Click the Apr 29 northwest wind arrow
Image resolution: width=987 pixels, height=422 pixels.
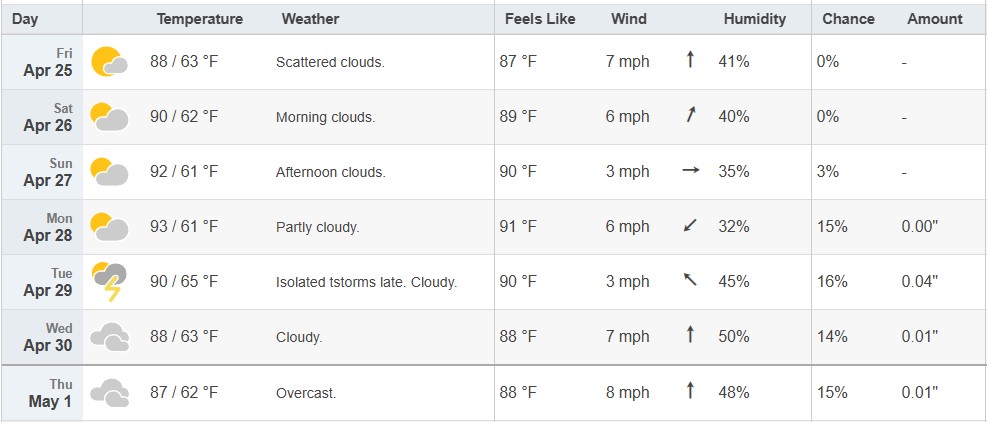tap(691, 280)
